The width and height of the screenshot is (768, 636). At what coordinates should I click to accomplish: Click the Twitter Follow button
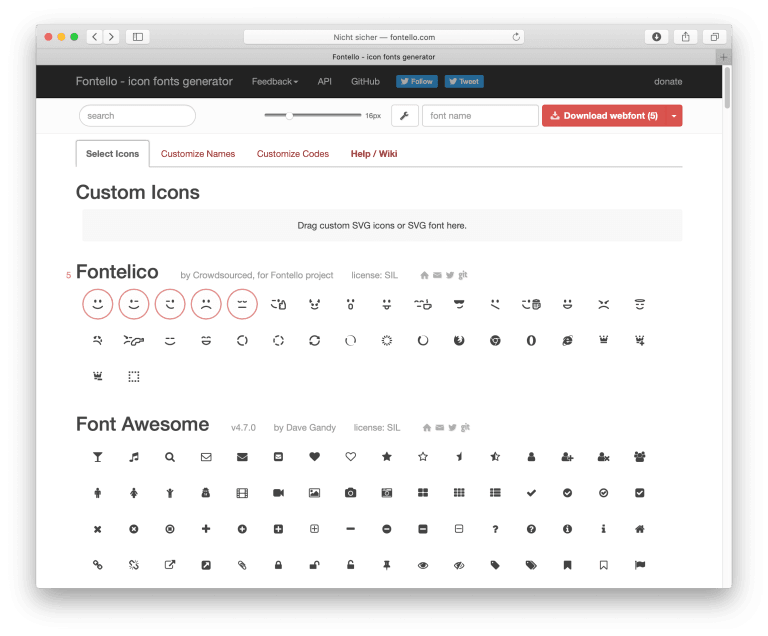coord(417,81)
